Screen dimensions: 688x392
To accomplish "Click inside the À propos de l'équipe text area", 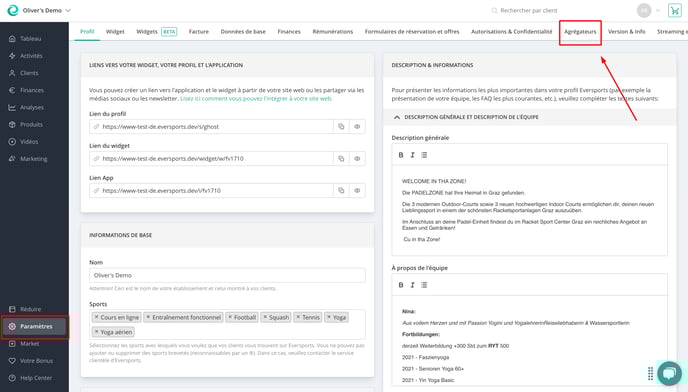I will (x=530, y=342).
